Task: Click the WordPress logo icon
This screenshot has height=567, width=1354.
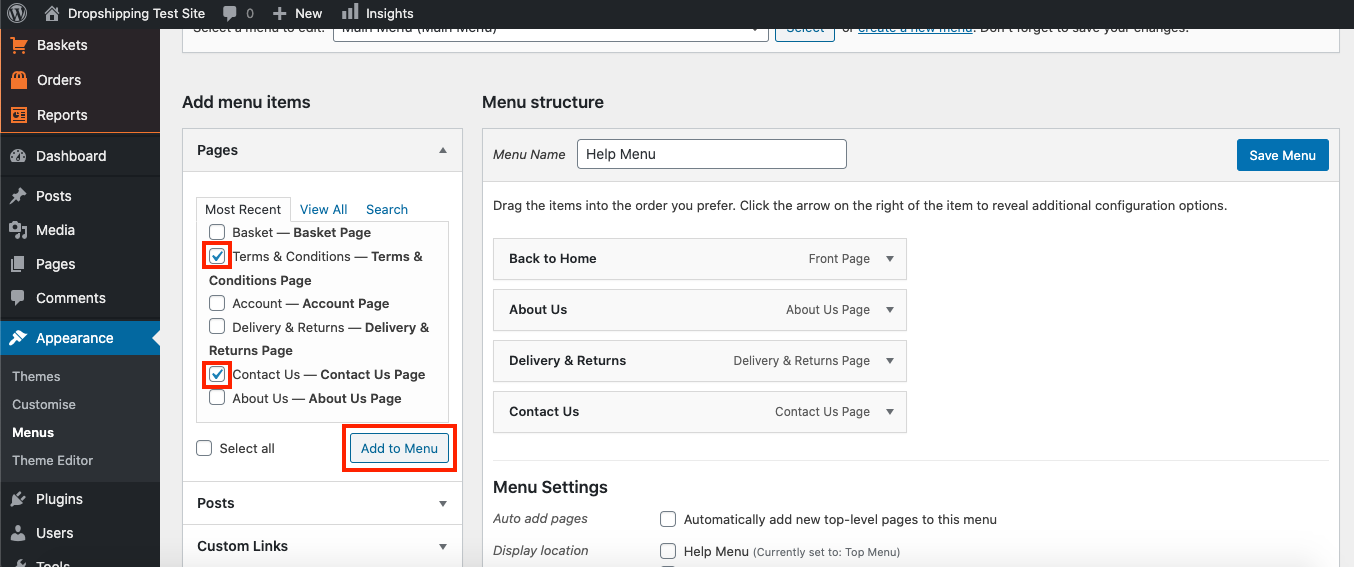Action: click(17, 13)
